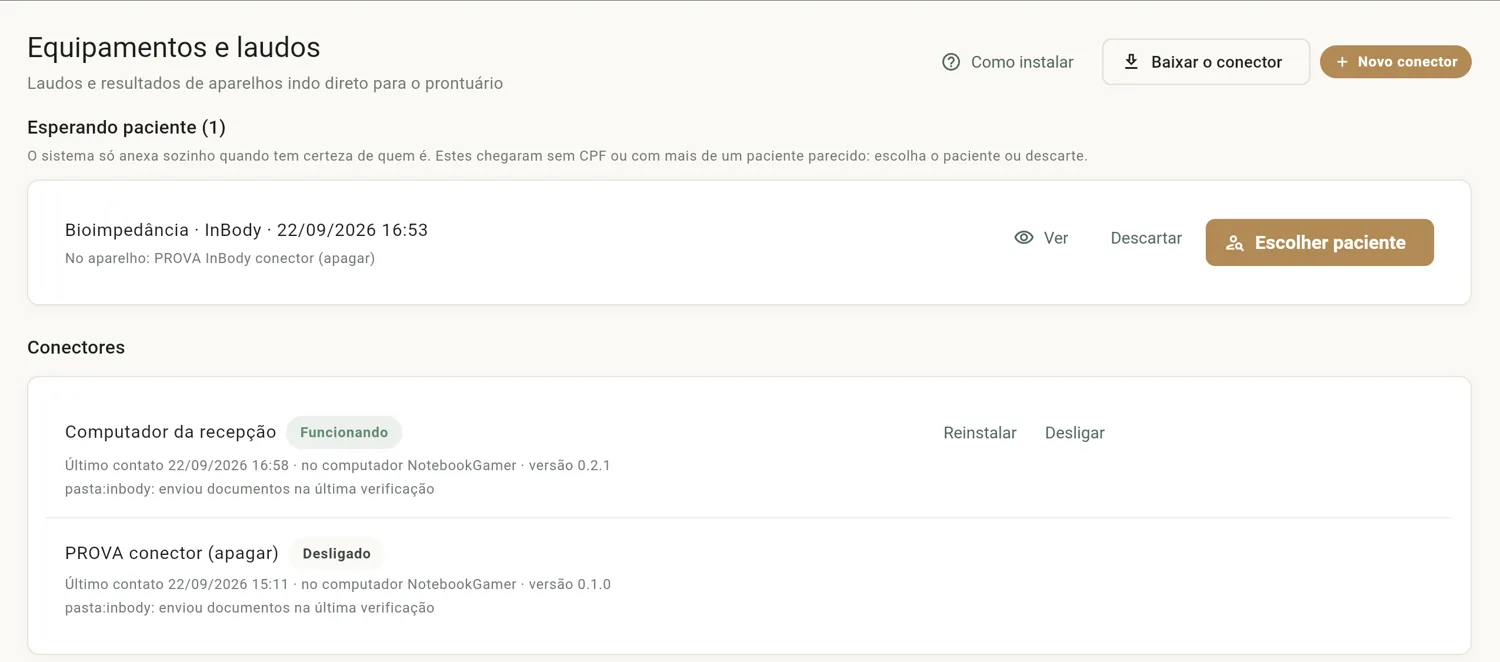Open the Como instalar help link
This screenshot has height=662, width=1500.
[x=1008, y=62]
